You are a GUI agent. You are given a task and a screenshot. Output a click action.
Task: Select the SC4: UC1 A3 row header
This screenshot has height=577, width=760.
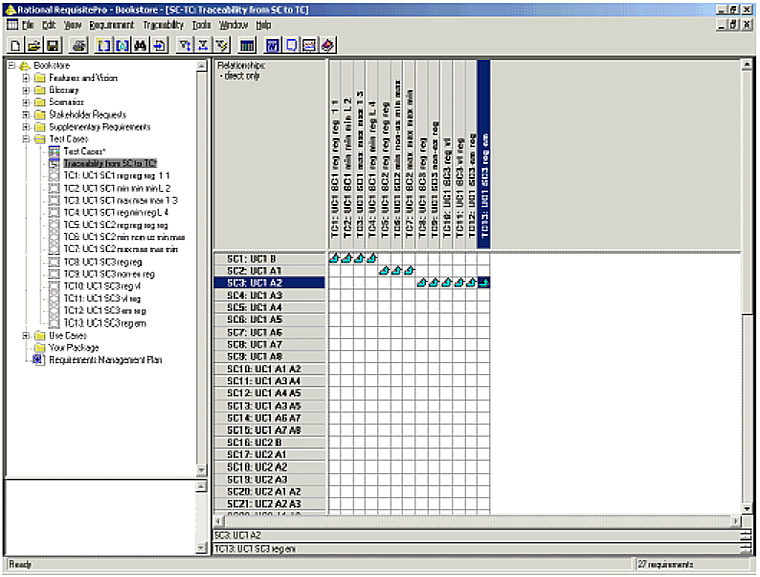(269, 295)
